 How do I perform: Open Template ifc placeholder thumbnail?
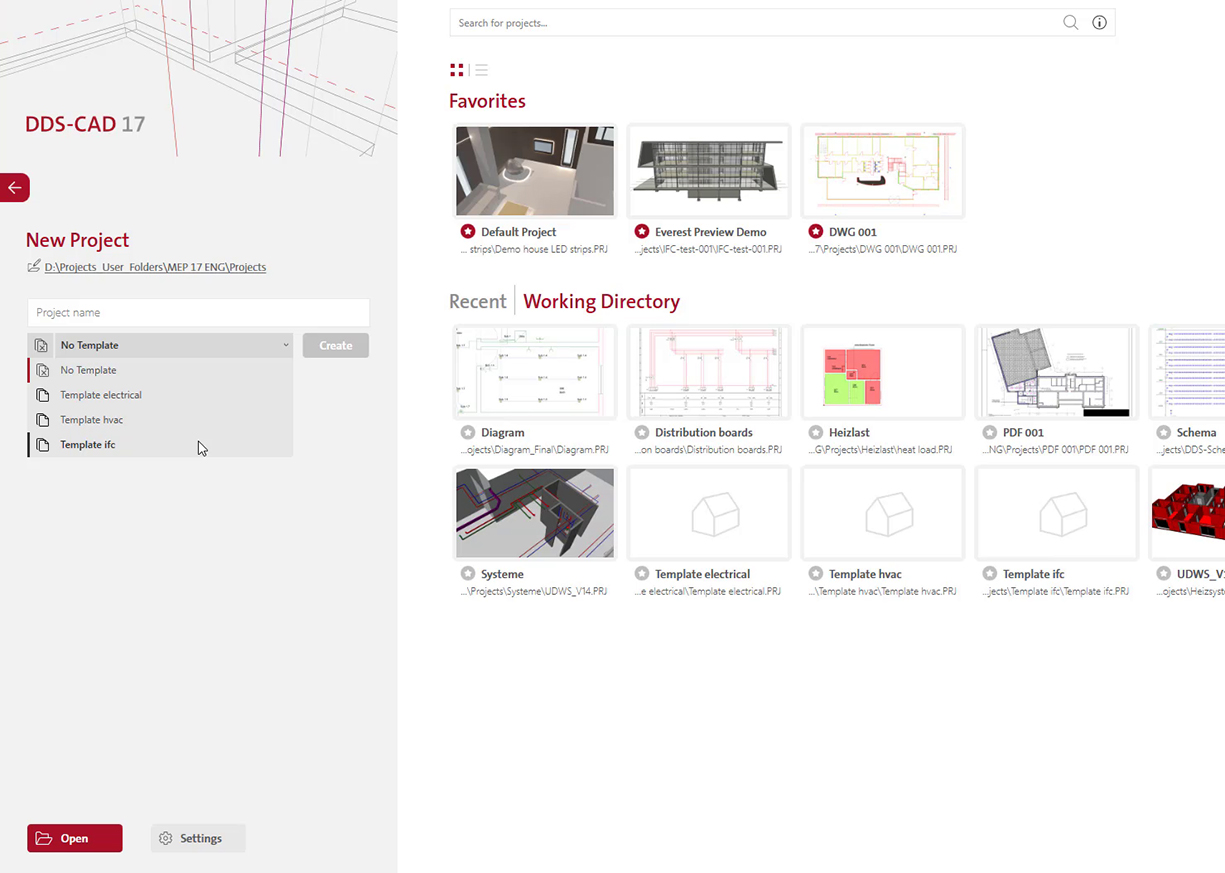[x=1057, y=514]
